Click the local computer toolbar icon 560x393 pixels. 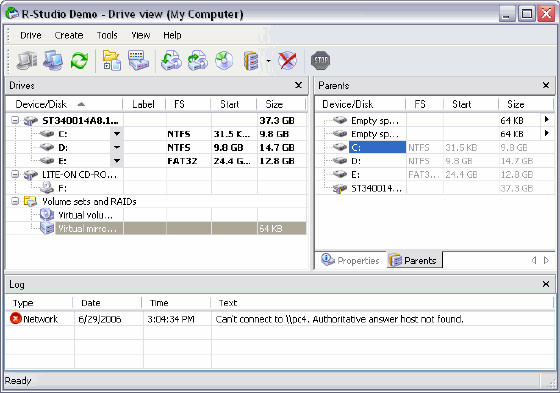(27, 60)
